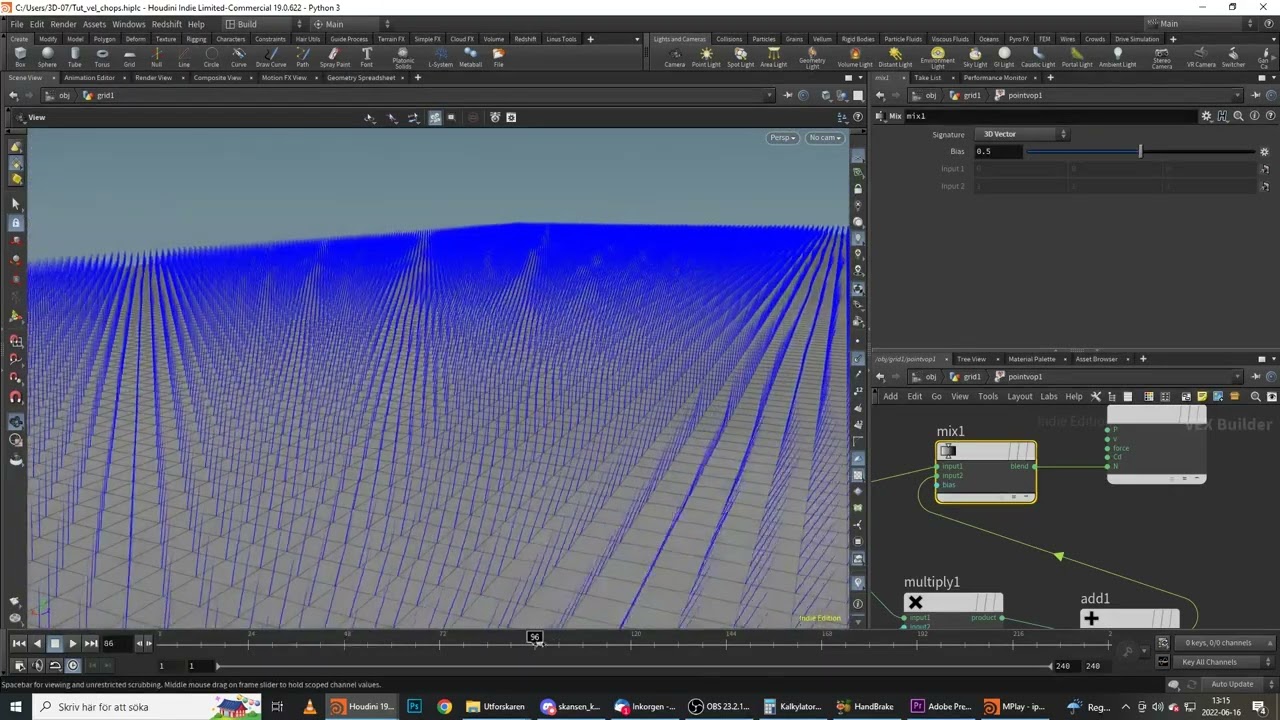Viewport: 1280px width, 720px height.
Task: Open the parameter pane gear menu
Action: point(1207,116)
